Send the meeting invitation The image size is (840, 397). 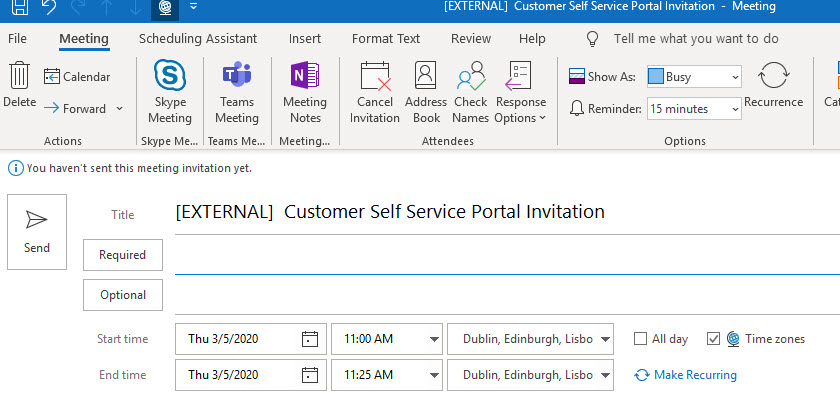point(37,232)
